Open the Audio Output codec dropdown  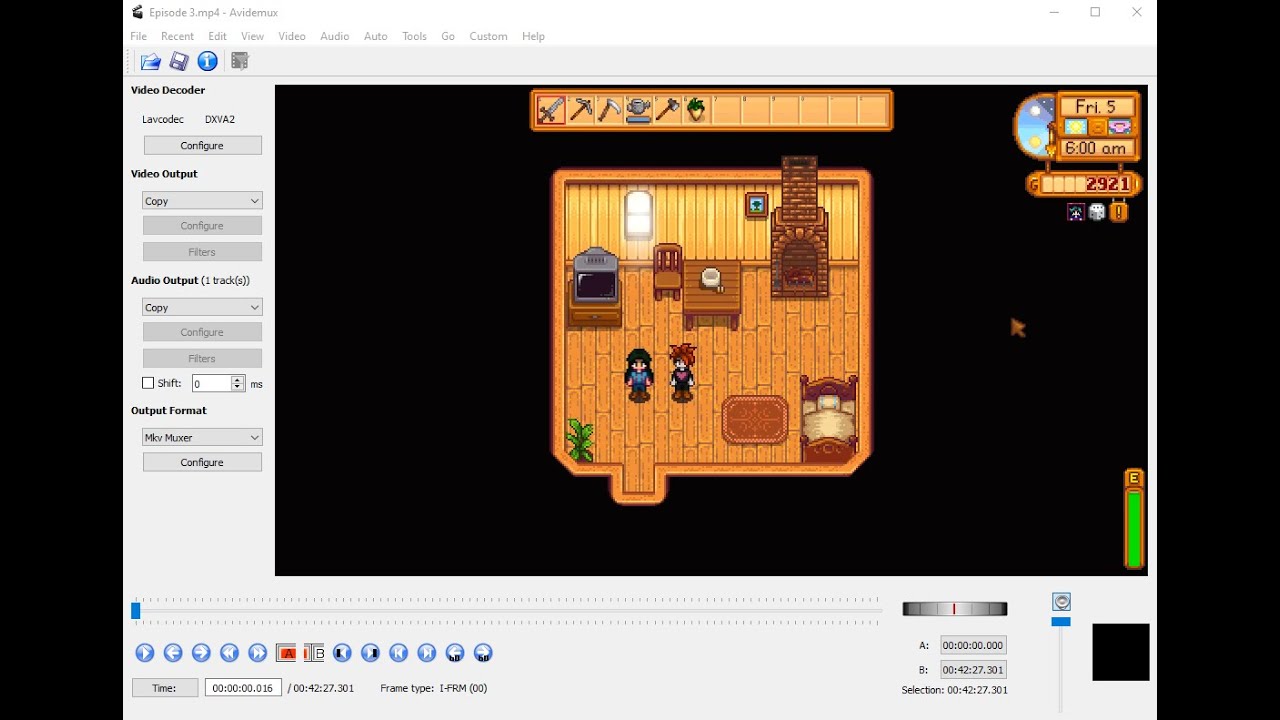click(x=202, y=308)
